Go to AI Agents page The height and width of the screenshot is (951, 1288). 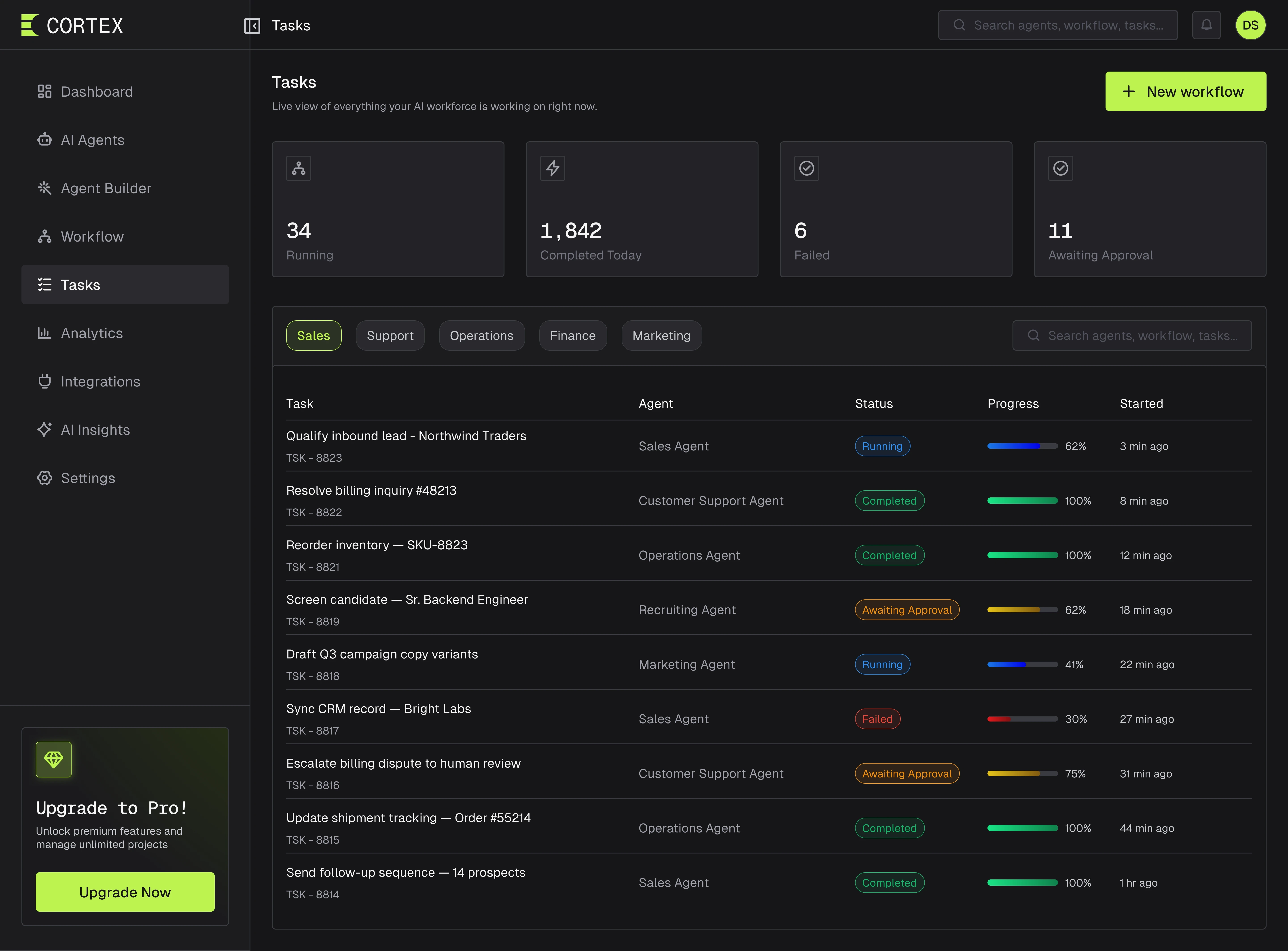[x=125, y=140]
